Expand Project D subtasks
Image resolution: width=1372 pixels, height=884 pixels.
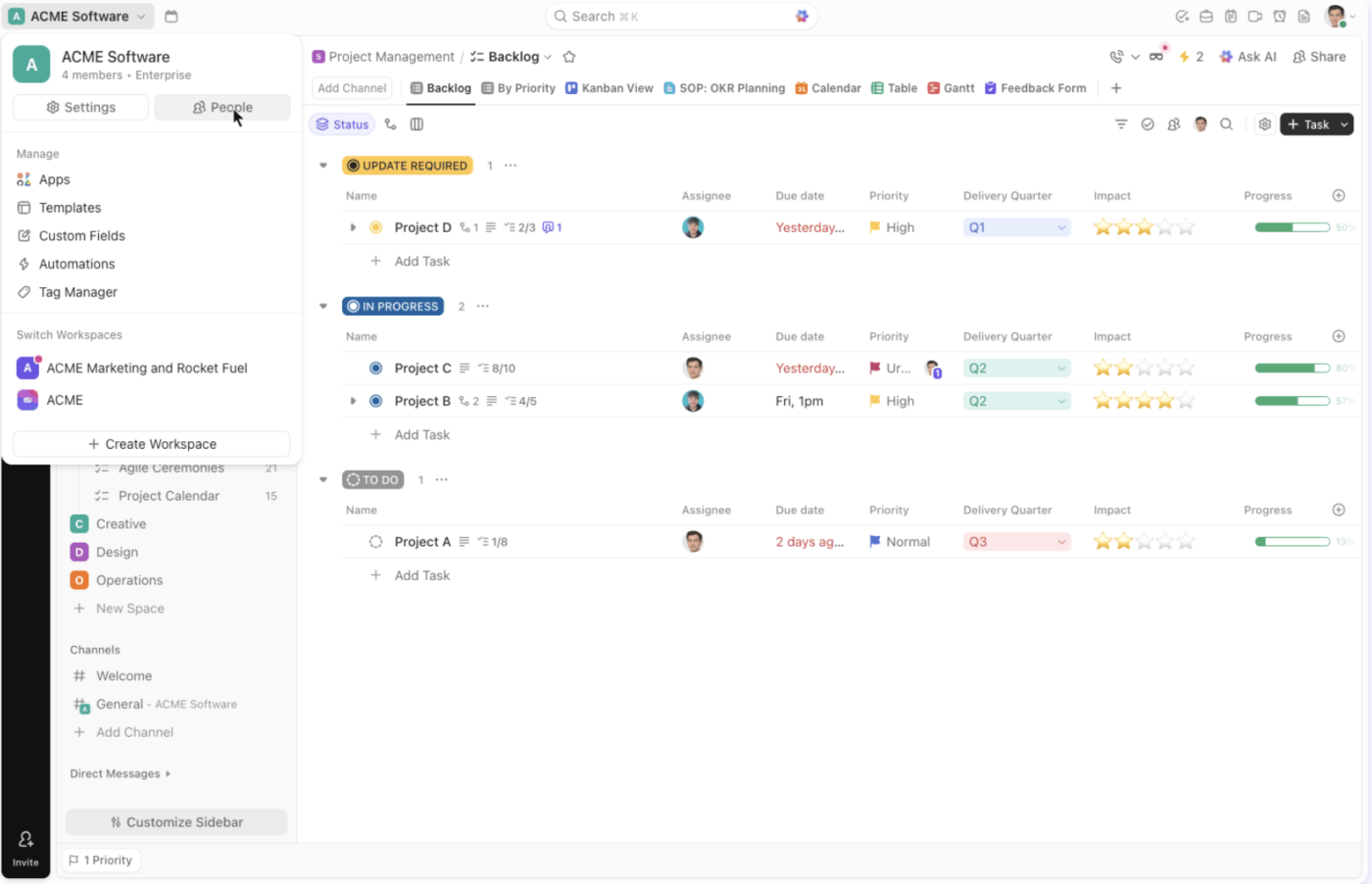point(353,227)
